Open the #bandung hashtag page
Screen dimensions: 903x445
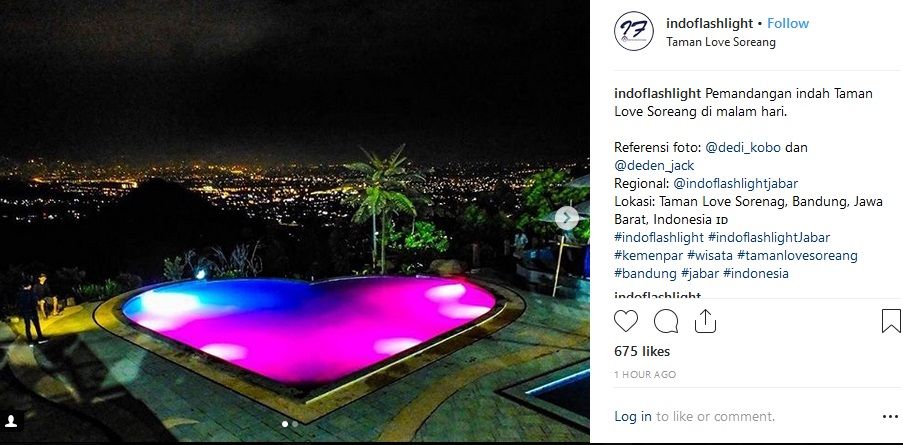tap(645, 273)
